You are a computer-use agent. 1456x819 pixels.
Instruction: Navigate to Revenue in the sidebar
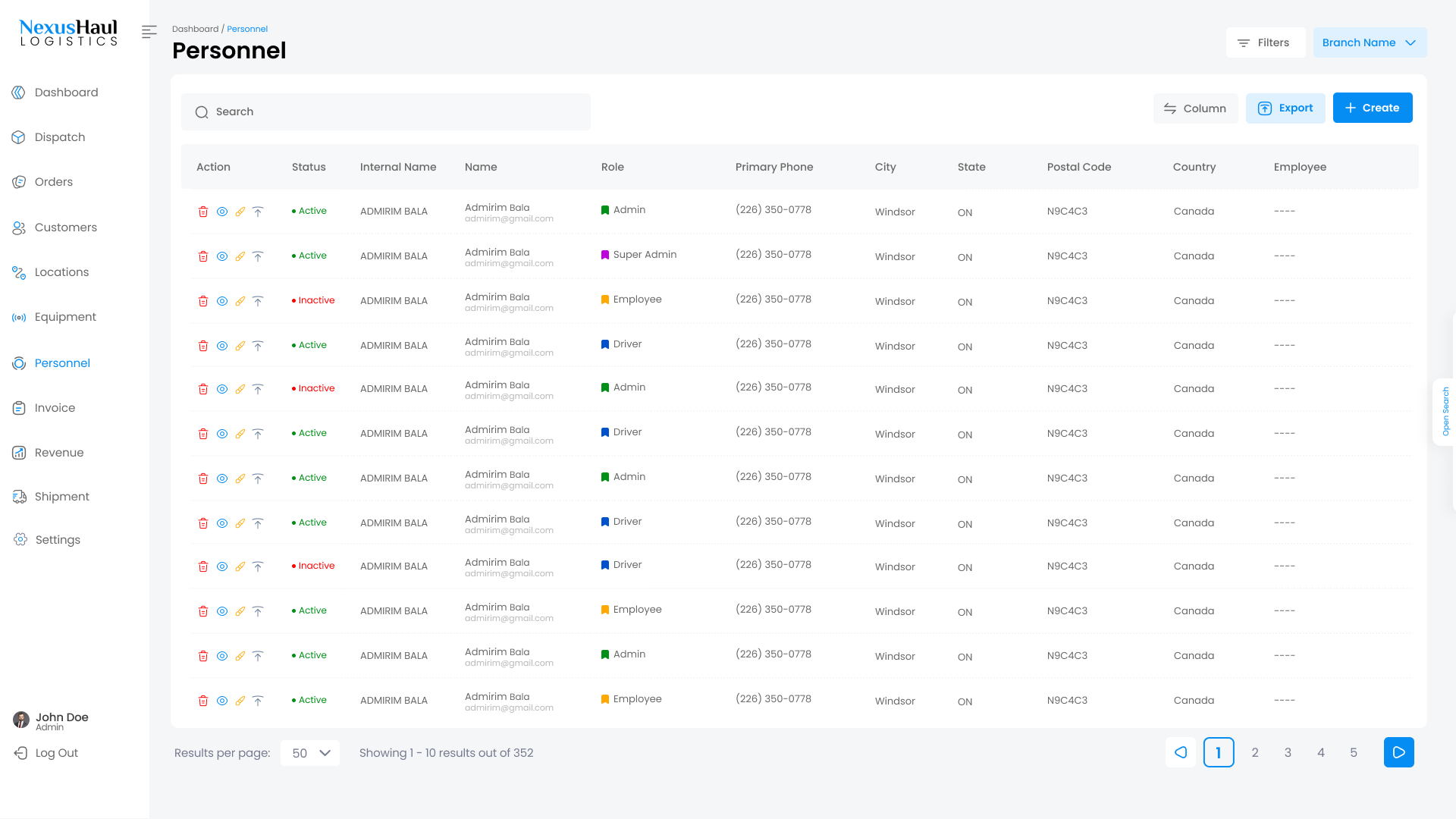(48, 453)
